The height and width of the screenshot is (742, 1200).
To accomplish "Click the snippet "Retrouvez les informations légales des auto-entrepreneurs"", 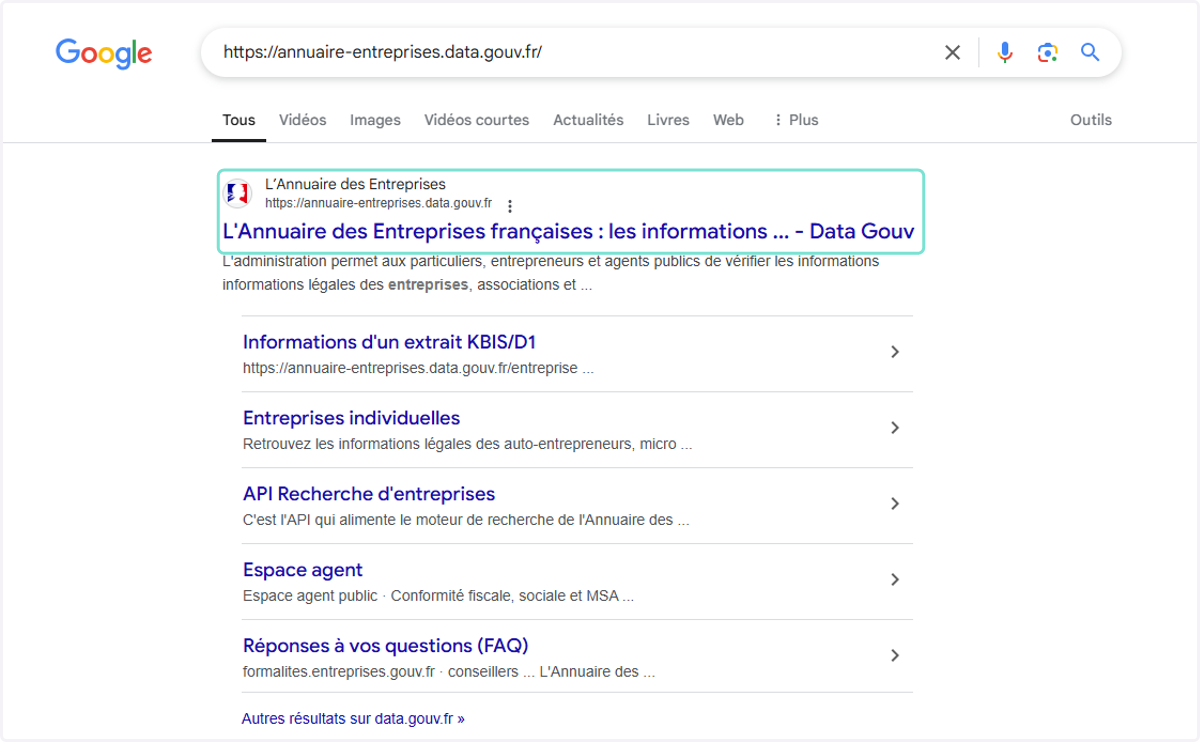I will 467,444.
